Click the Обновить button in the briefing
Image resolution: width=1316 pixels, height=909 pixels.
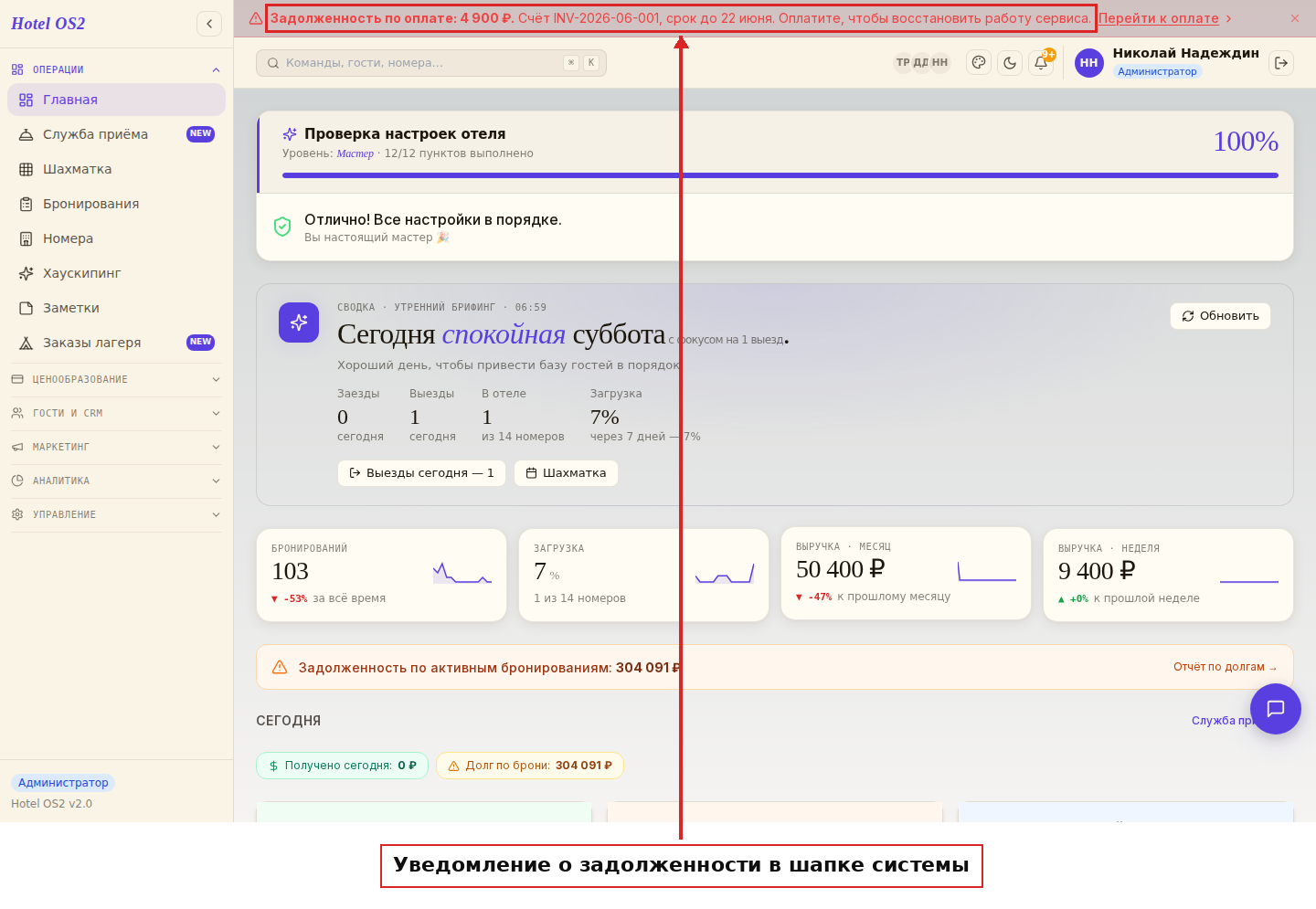point(1220,316)
